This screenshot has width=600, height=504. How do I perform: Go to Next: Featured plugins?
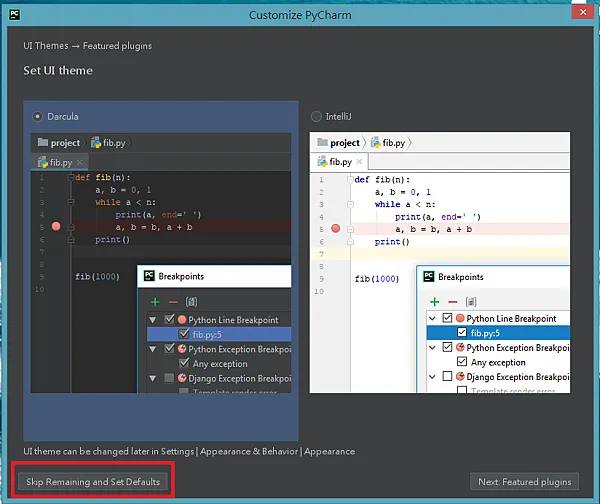pyautogui.click(x=524, y=481)
